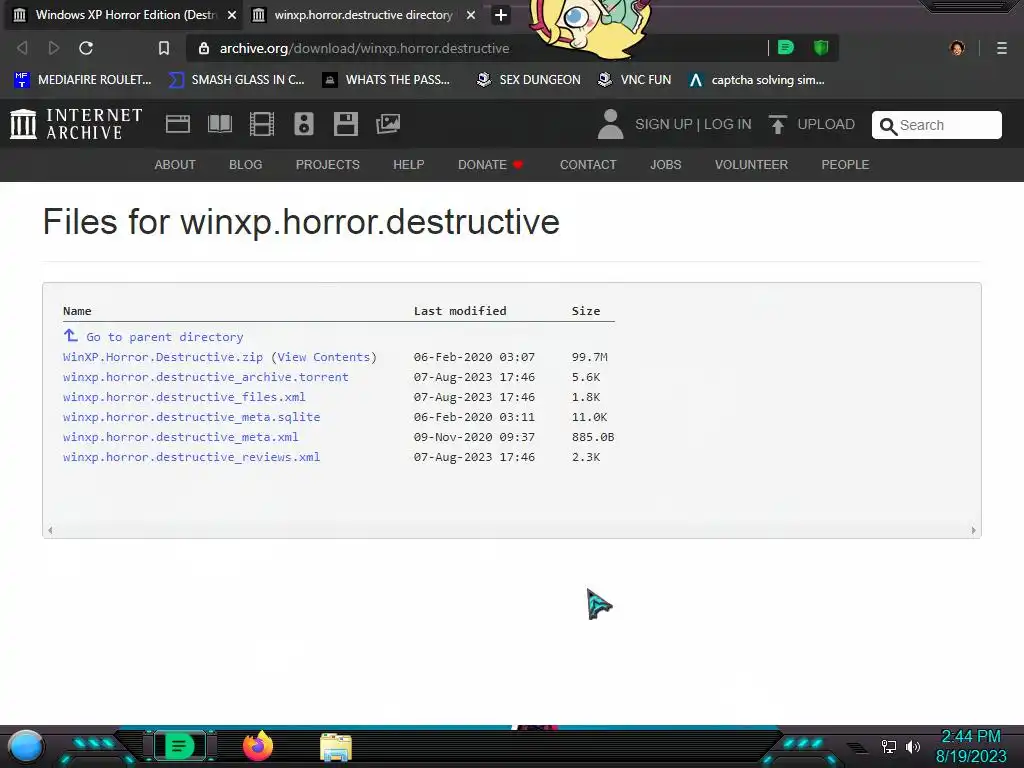This screenshot has height=768, width=1024.
Task: Open the BLOG menu item
Action: pyautogui.click(x=246, y=165)
